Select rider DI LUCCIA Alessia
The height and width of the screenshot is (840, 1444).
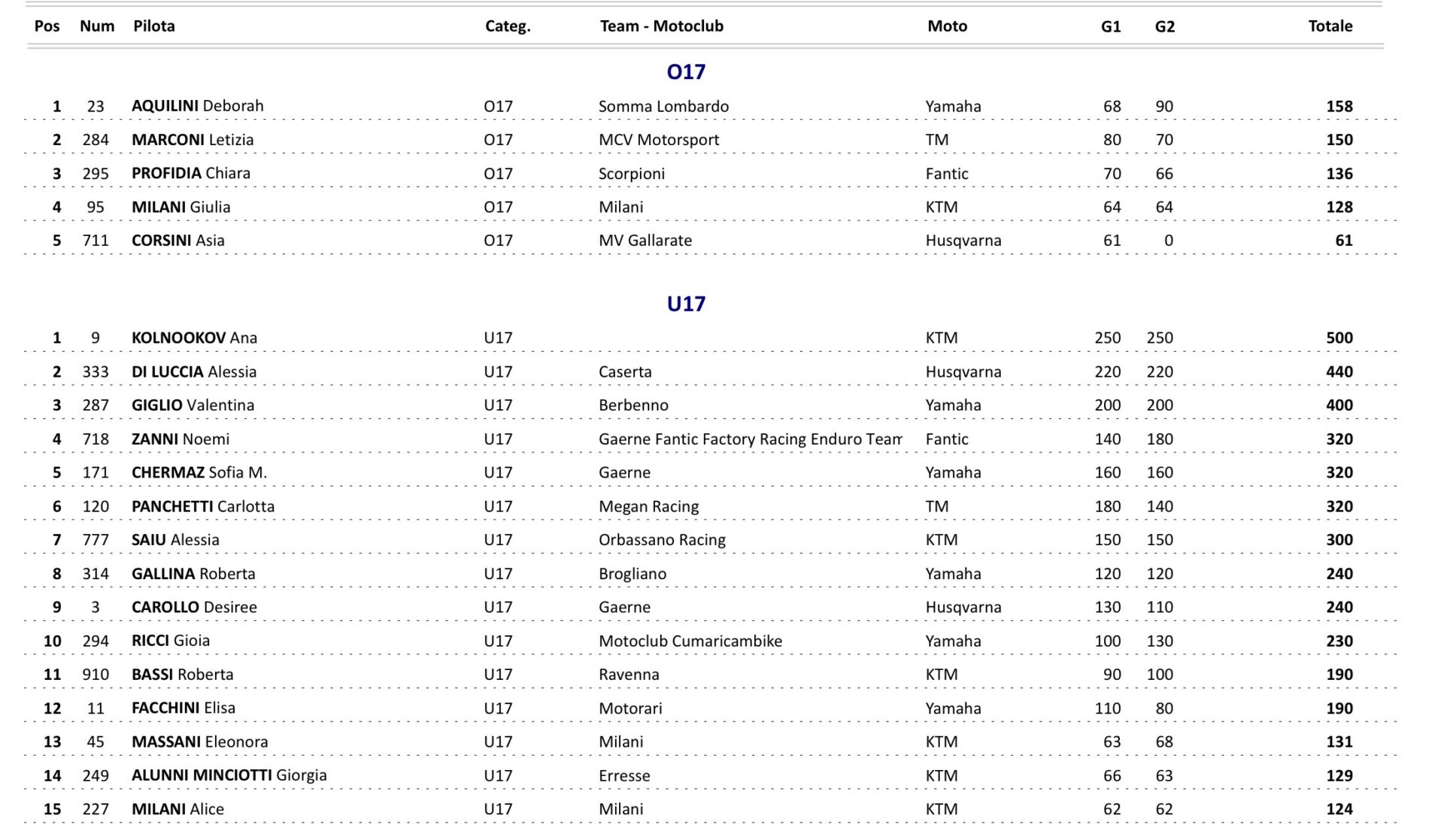193,372
